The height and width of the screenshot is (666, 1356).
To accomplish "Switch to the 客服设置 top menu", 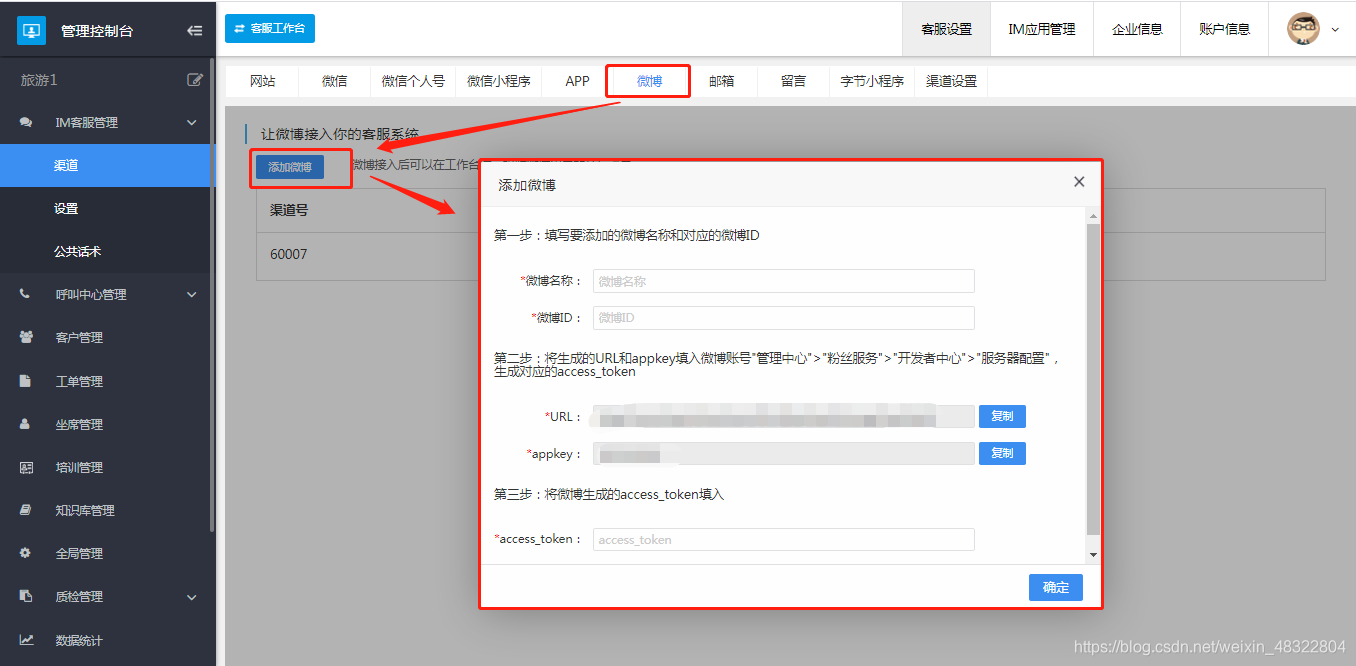I will coord(946,29).
